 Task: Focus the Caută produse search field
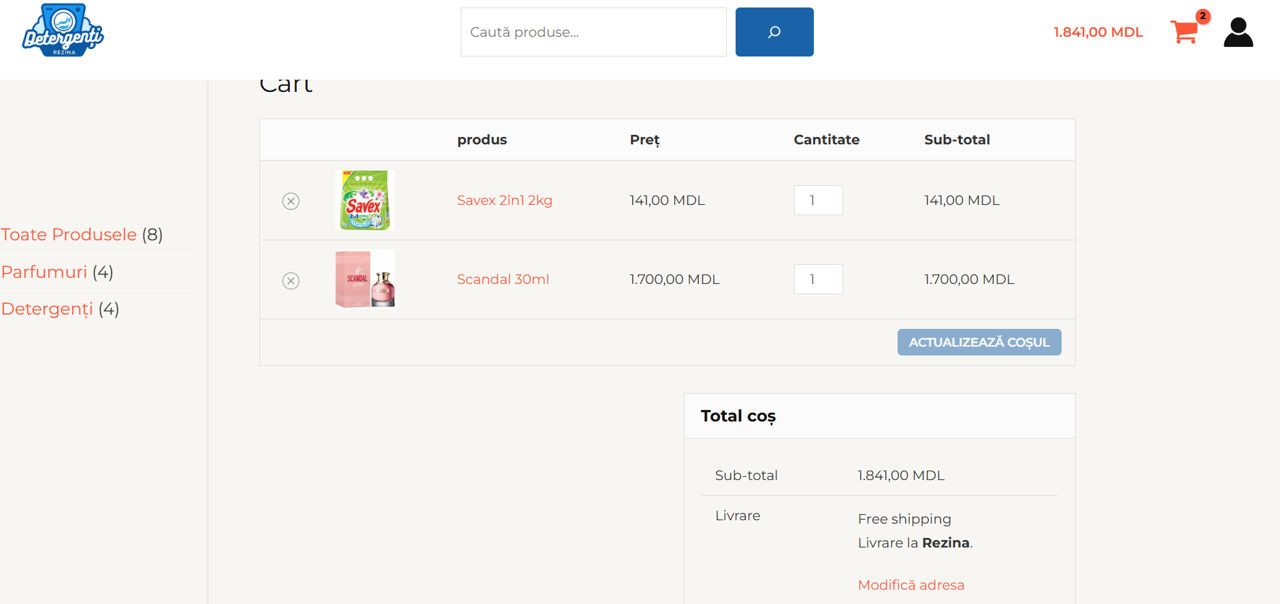click(593, 32)
